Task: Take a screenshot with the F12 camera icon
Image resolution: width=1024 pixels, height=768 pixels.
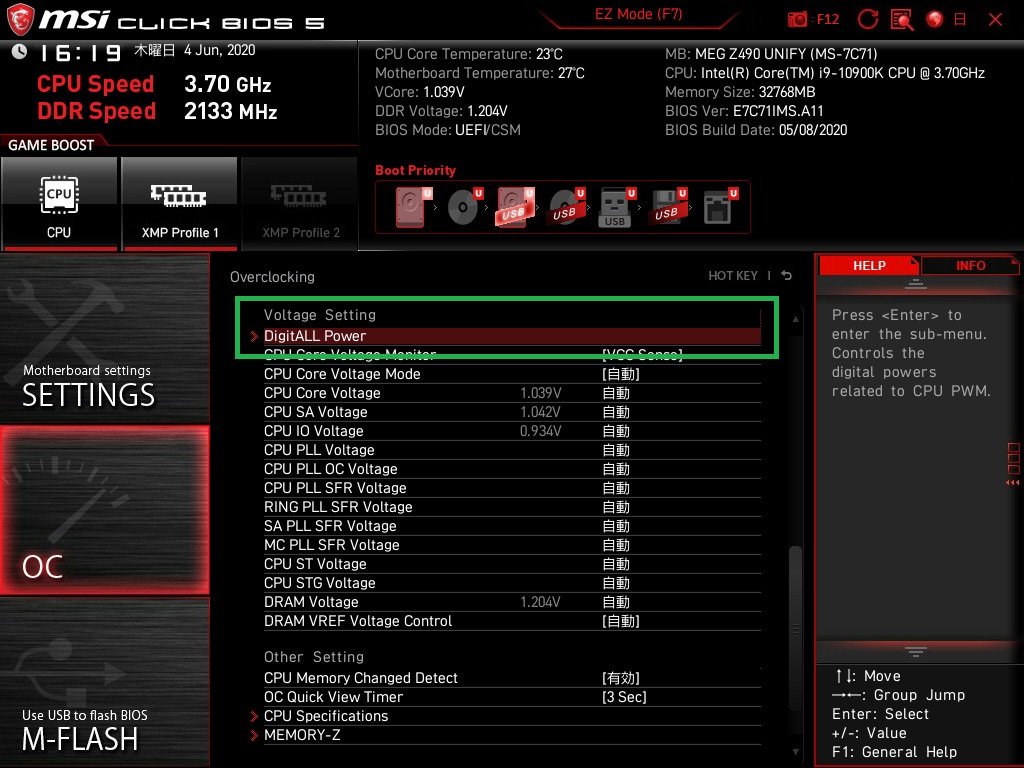Action: tap(797, 20)
